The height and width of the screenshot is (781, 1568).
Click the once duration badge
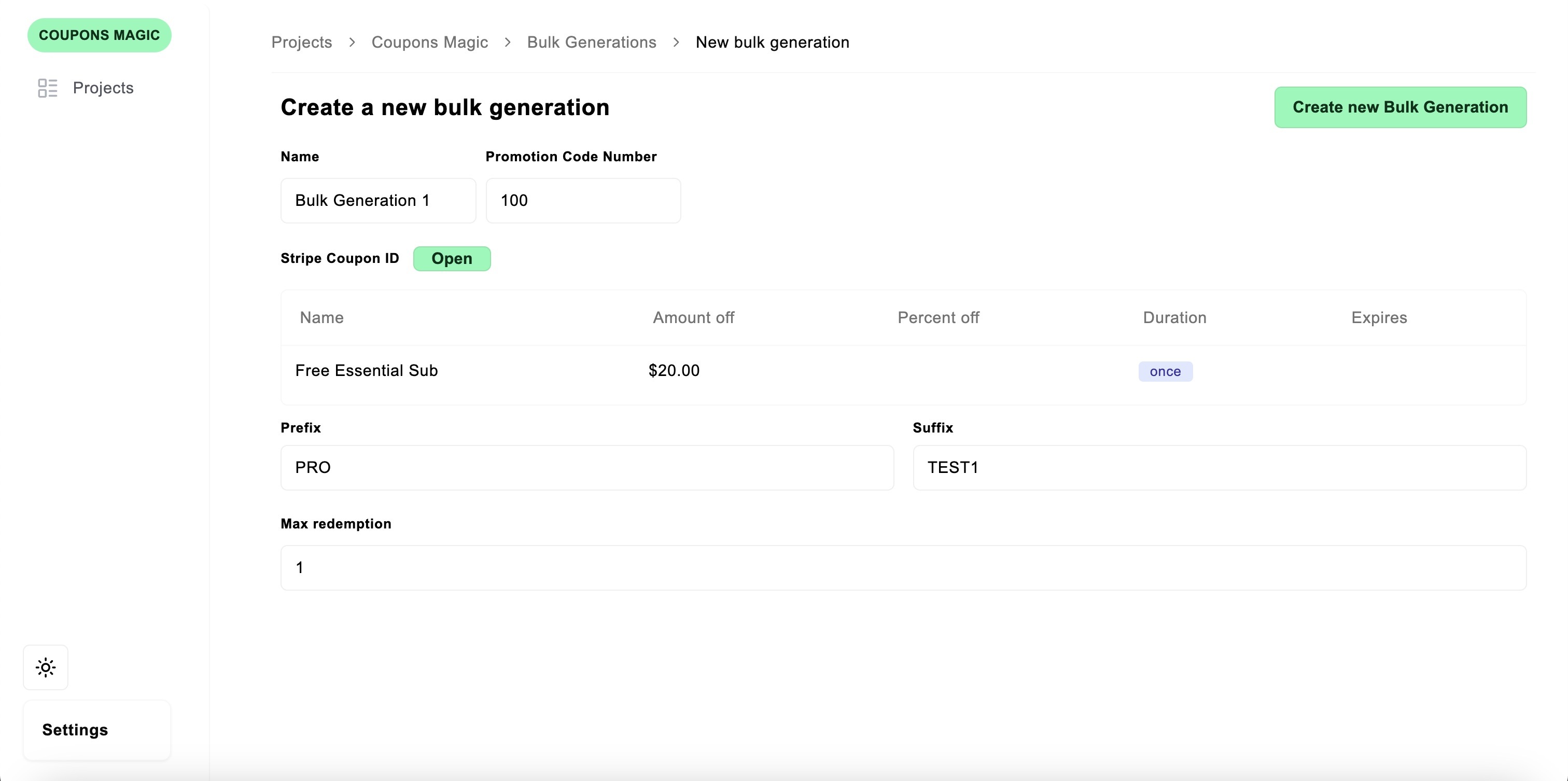pos(1165,371)
